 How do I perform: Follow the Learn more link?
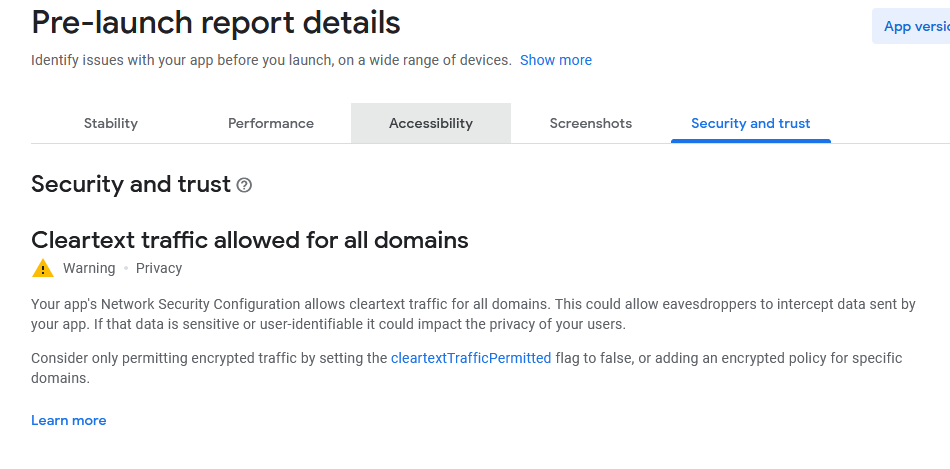point(69,421)
